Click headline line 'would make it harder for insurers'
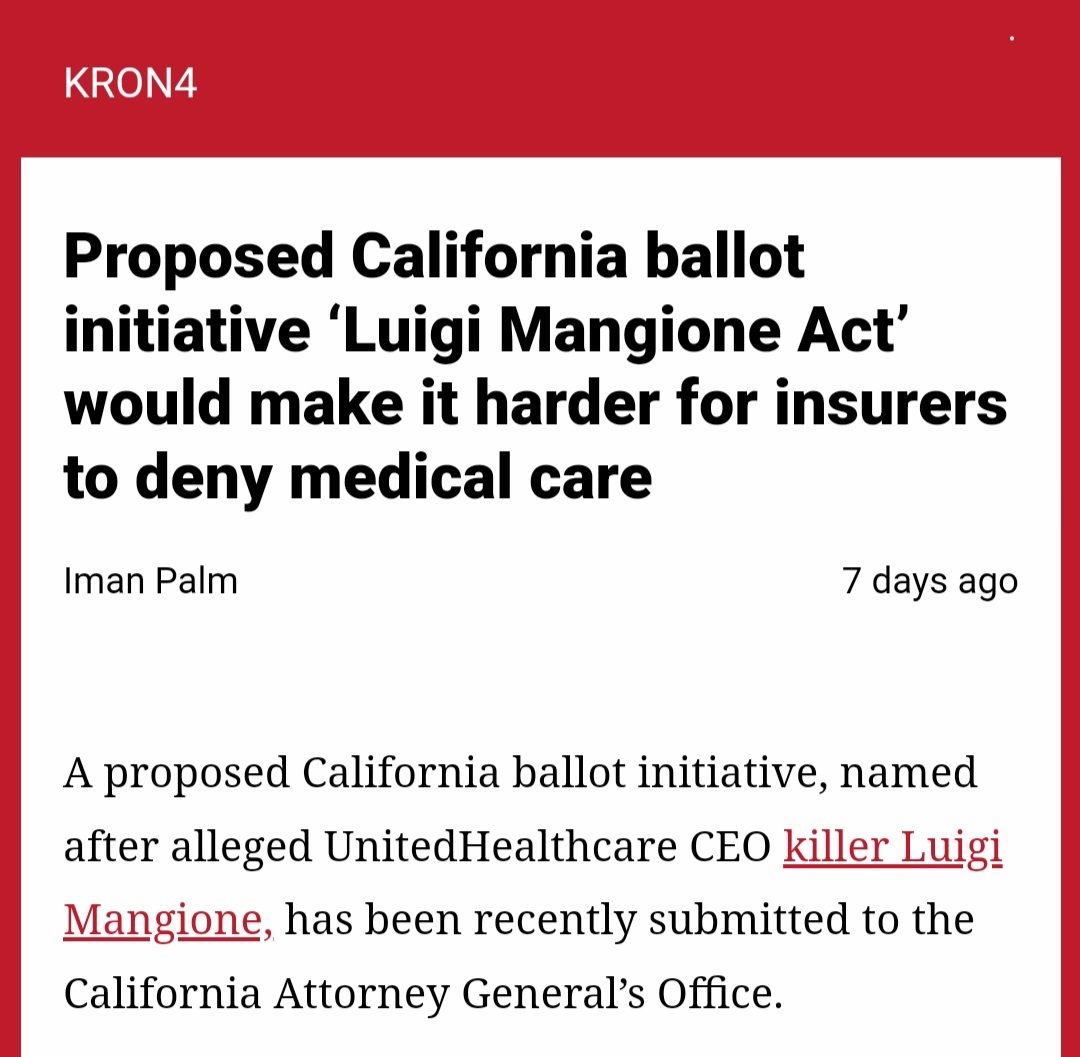1080x1057 pixels. (x=535, y=404)
